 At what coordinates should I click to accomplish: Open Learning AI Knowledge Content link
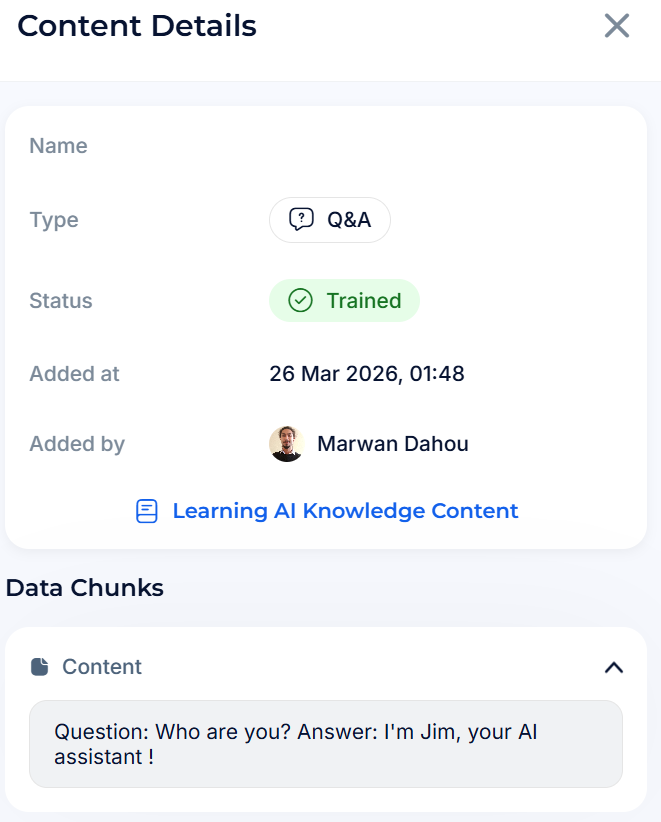(x=345, y=511)
